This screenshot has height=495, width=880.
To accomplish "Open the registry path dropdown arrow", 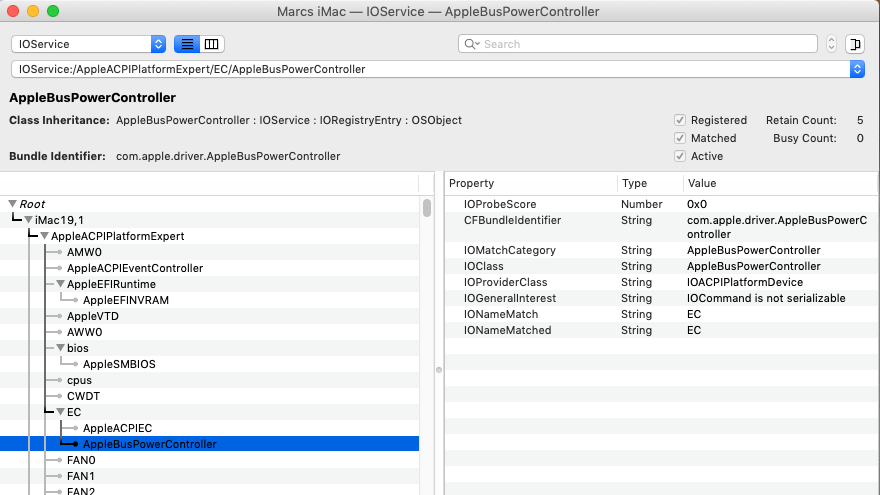I will tap(856, 69).
